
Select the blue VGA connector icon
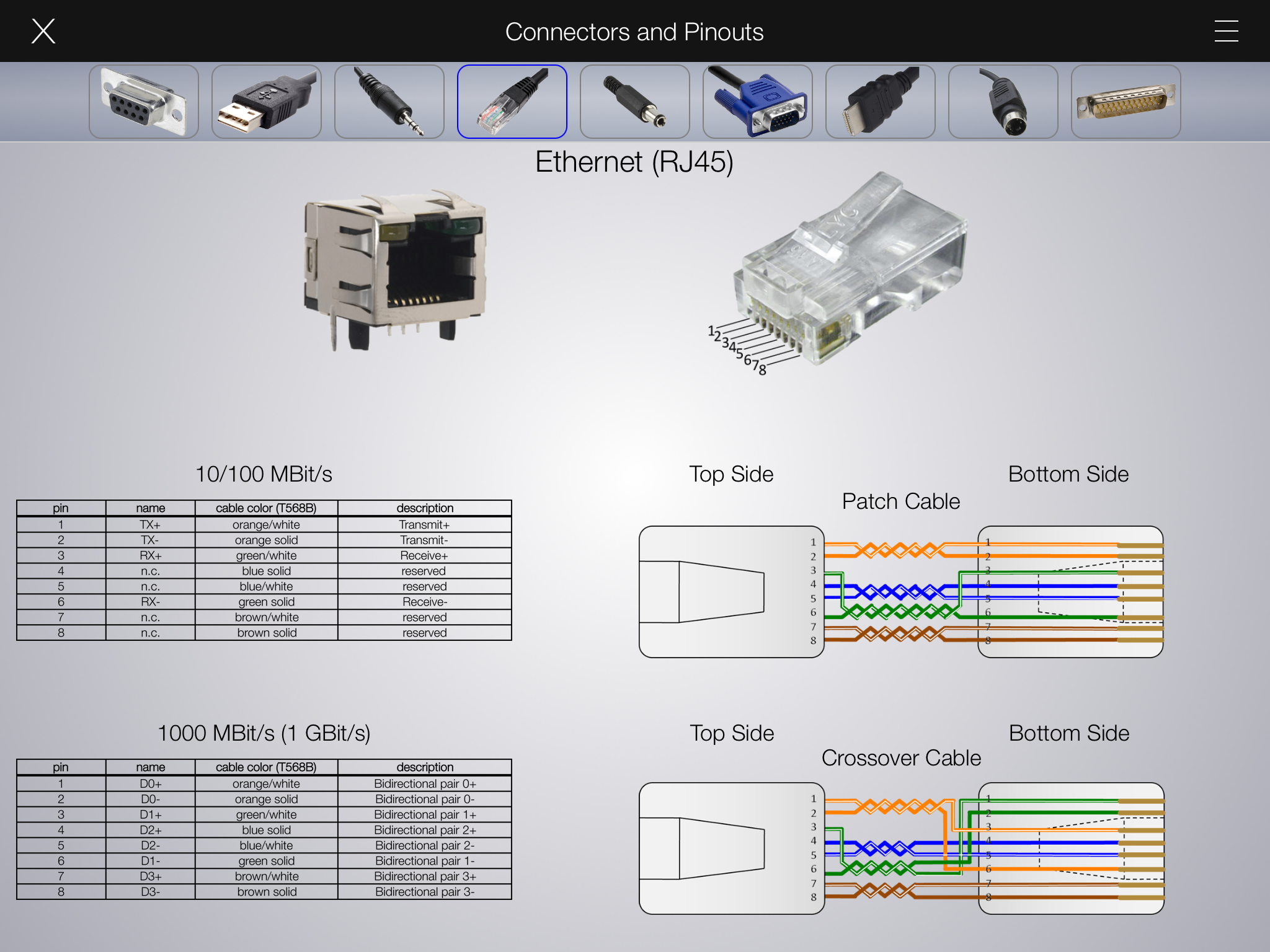[758, 102]
